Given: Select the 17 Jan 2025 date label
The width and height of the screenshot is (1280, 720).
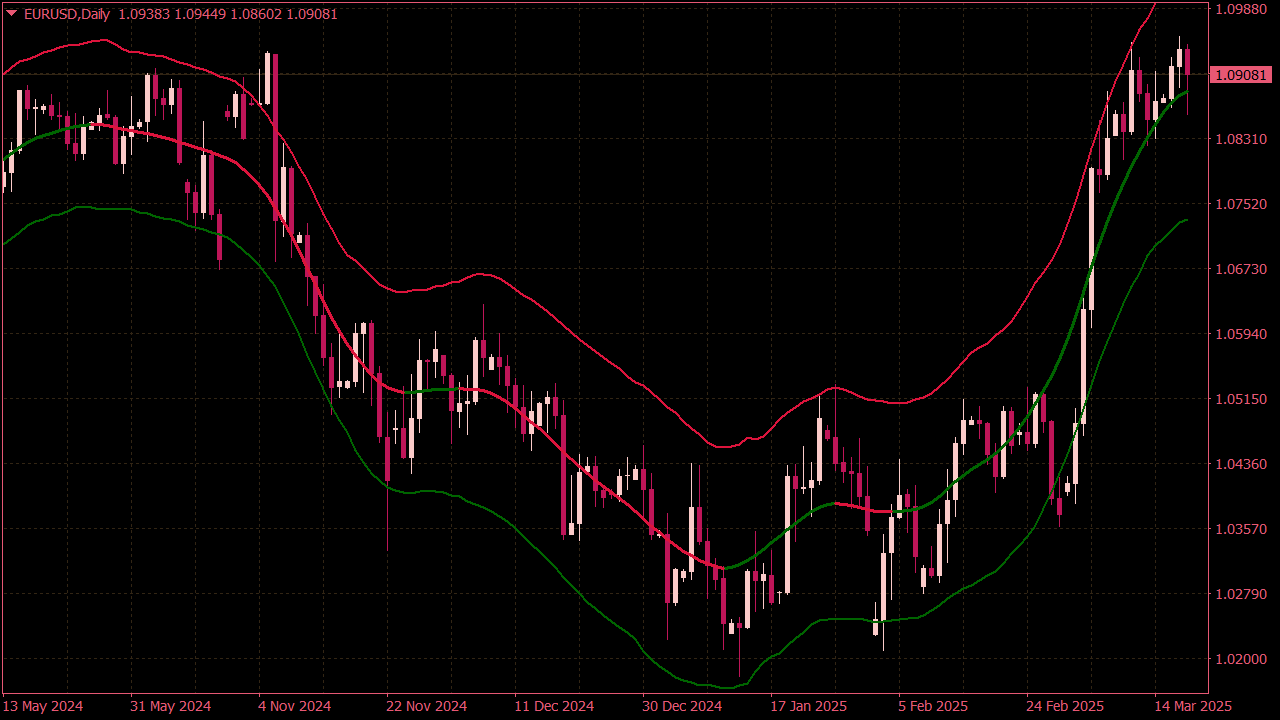Looking at the screenshot, I should tap(809, 706).
